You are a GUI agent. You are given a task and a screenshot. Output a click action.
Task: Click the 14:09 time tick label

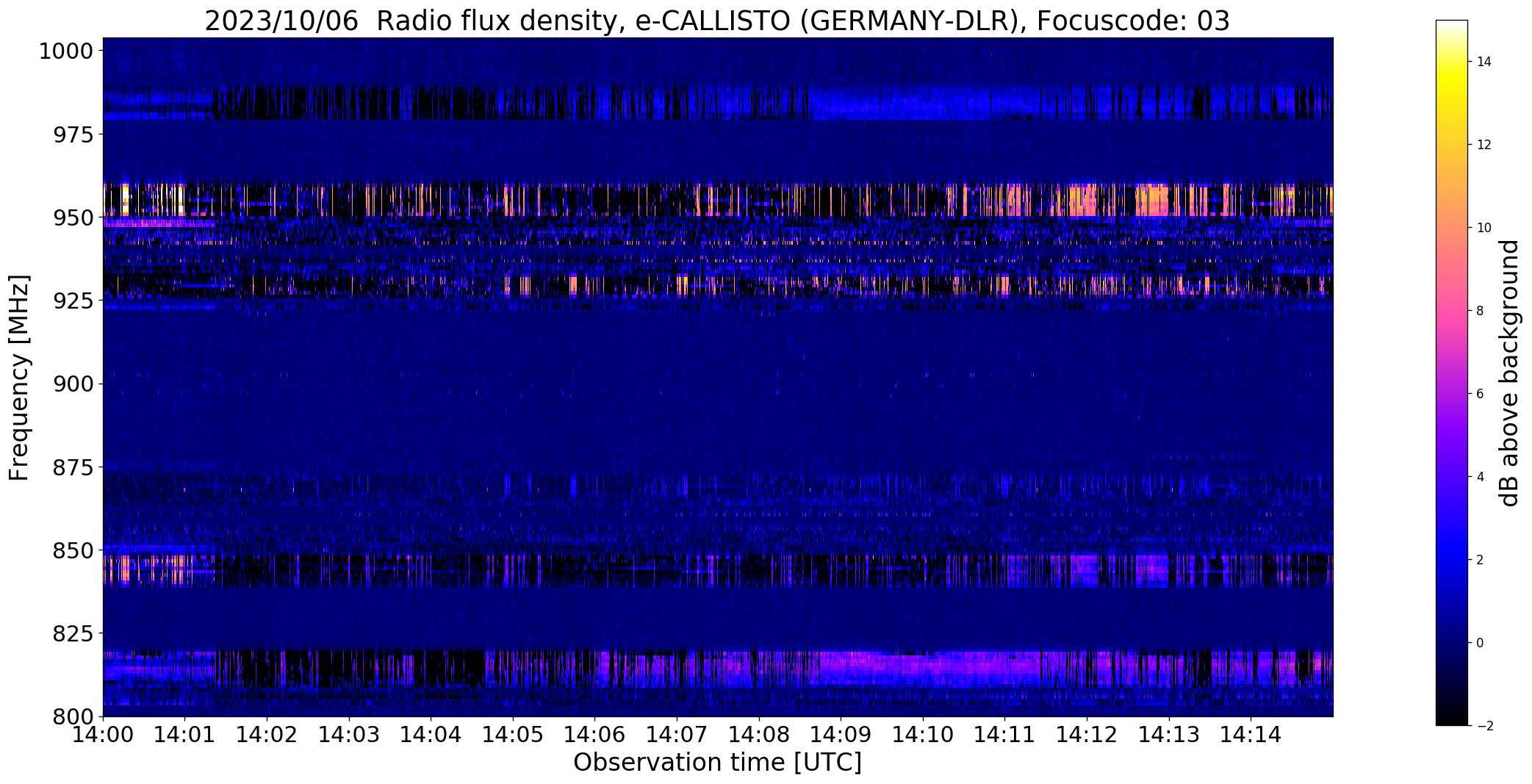[x=841, y=734]
